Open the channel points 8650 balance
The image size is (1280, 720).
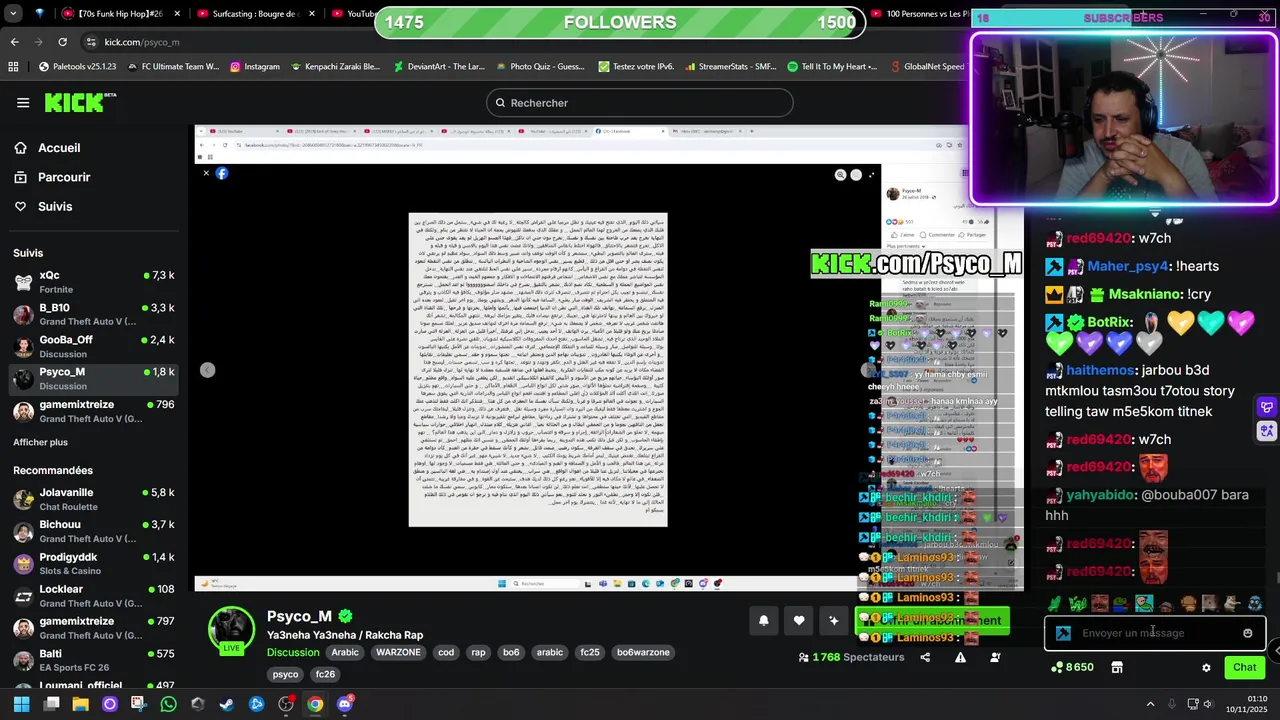pos(1072,667)
